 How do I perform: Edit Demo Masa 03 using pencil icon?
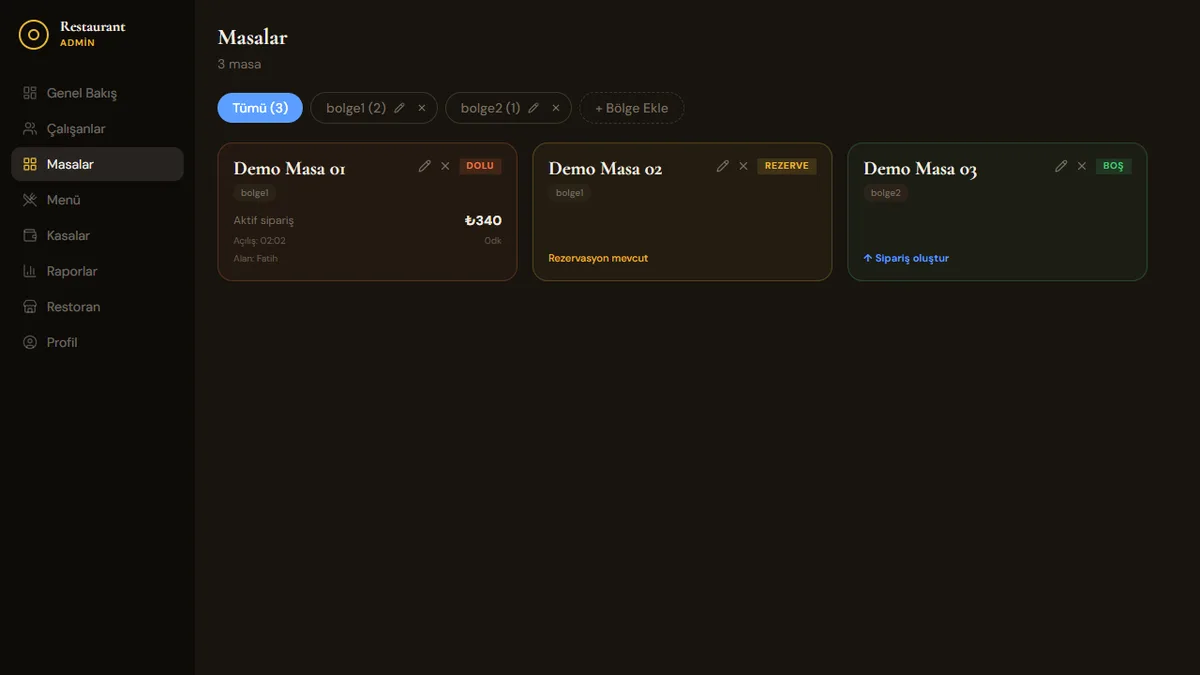(1061, 166)
